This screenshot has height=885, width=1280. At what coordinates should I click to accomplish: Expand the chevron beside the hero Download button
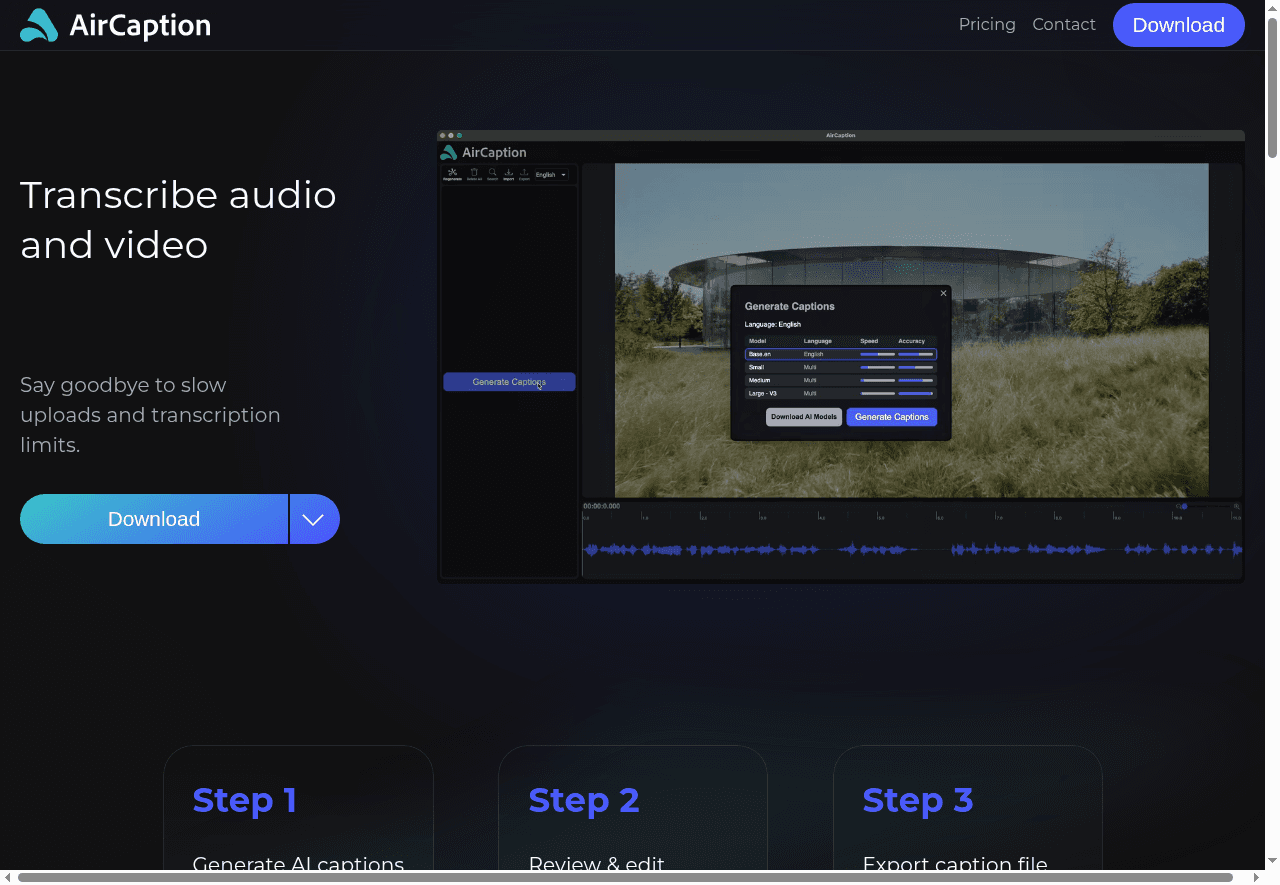click(314, 519)
